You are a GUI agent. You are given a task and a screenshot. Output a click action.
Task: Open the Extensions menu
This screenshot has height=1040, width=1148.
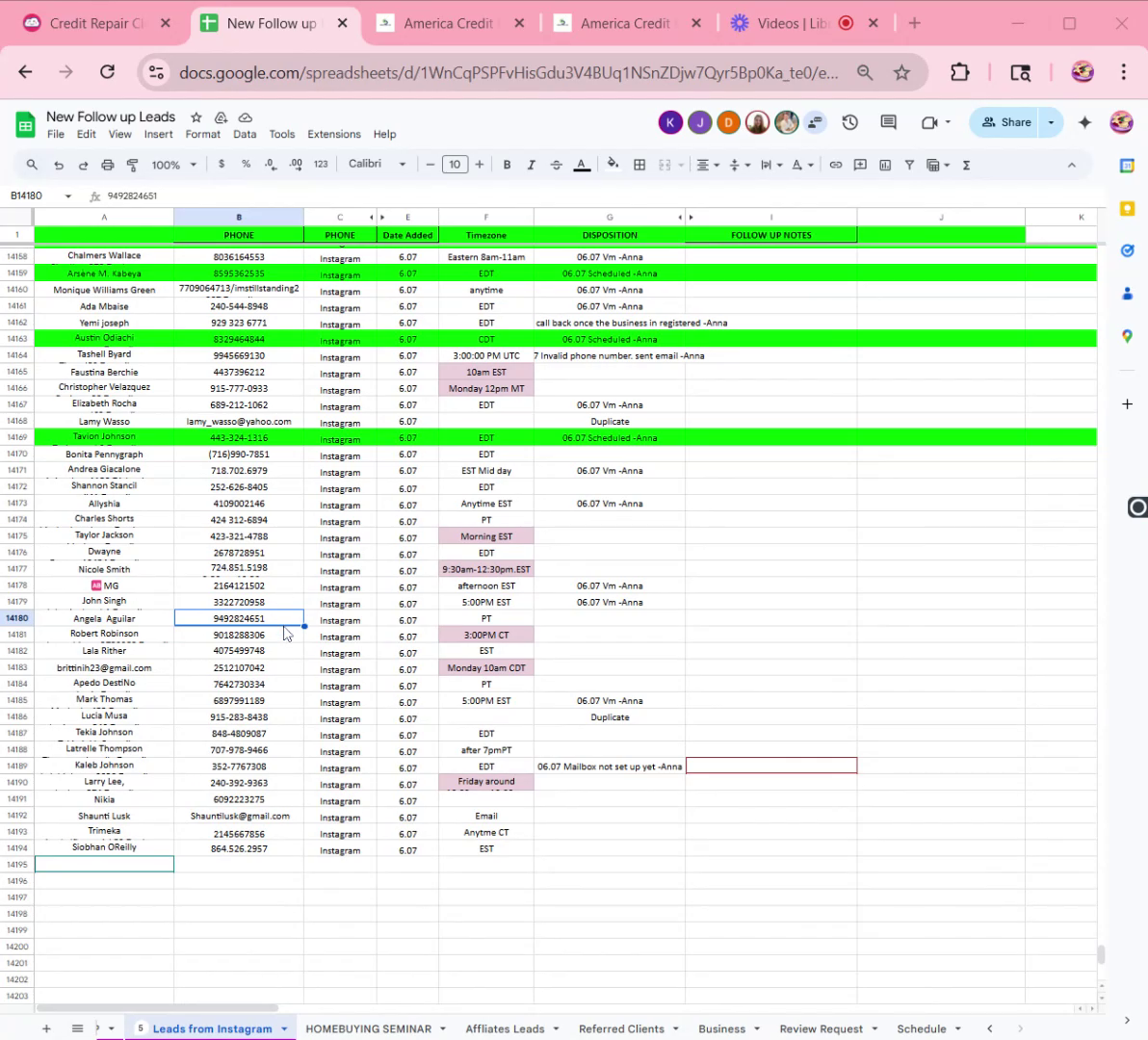pyautogui.click(x=334, y=134)
